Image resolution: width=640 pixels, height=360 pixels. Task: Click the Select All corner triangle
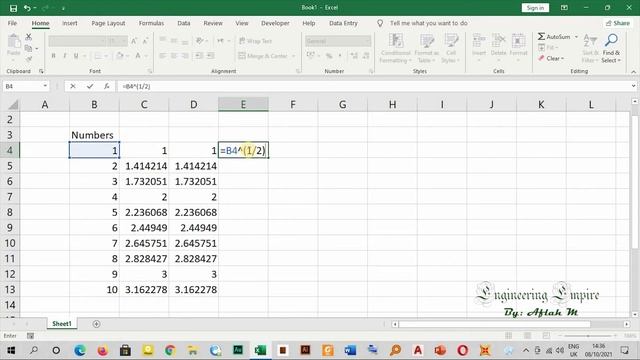pyautogui.click(x=13, y=105)
